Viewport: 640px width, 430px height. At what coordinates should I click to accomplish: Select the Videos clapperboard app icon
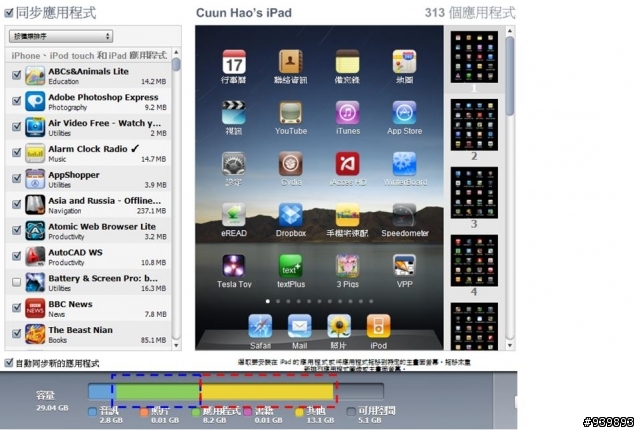coord(234,113)
